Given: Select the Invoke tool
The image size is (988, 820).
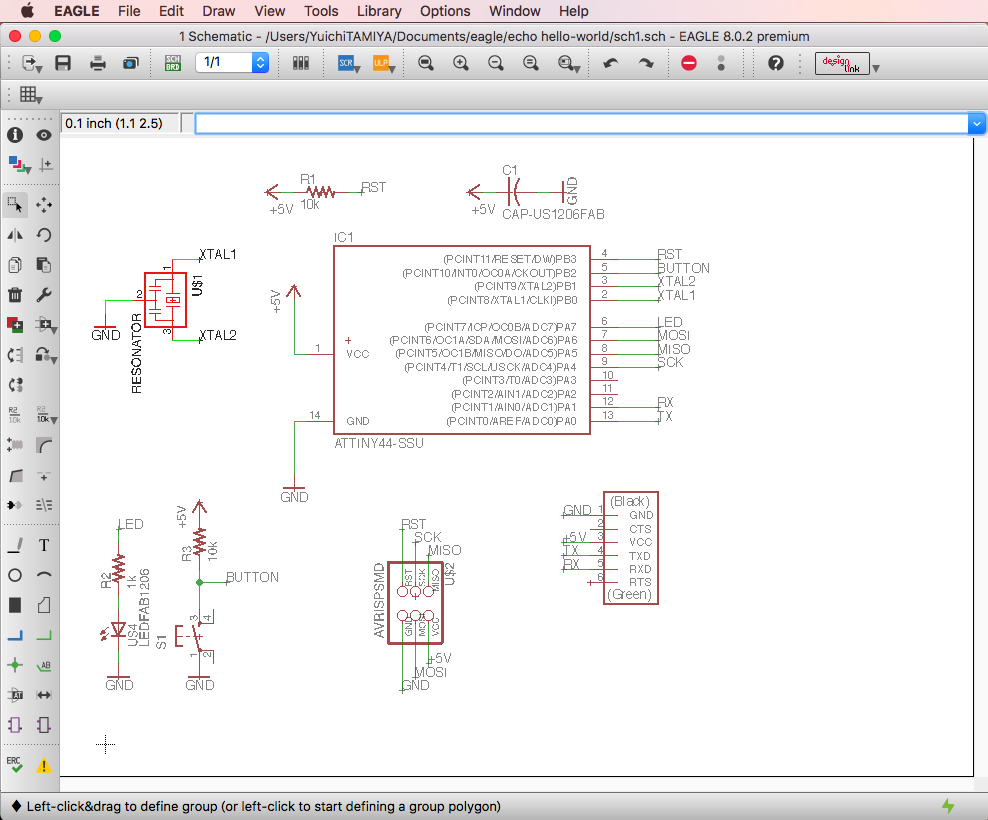Looking at the screenshot, I should pos(43,475).
